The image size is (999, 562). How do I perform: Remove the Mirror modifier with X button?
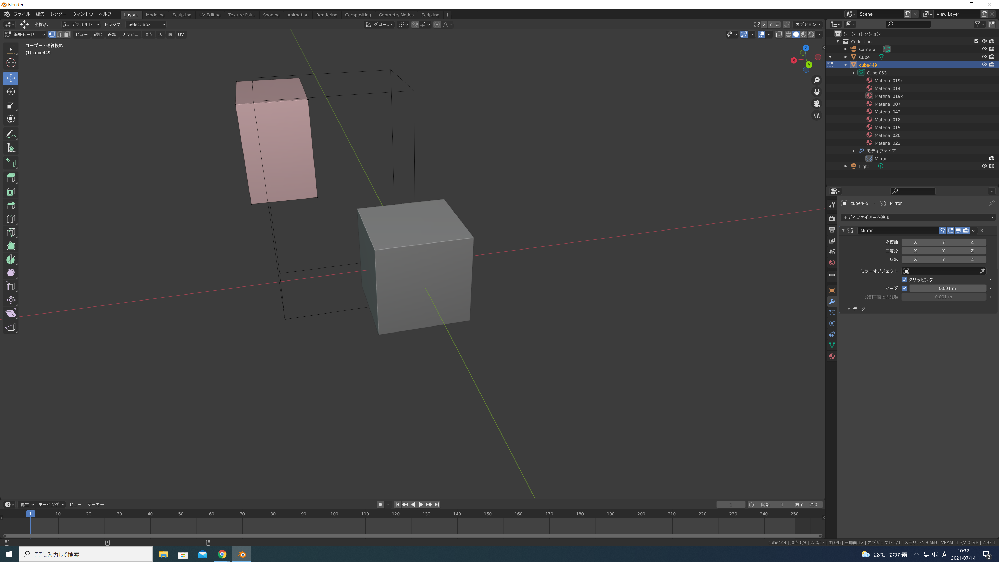[x=982, y=230]
